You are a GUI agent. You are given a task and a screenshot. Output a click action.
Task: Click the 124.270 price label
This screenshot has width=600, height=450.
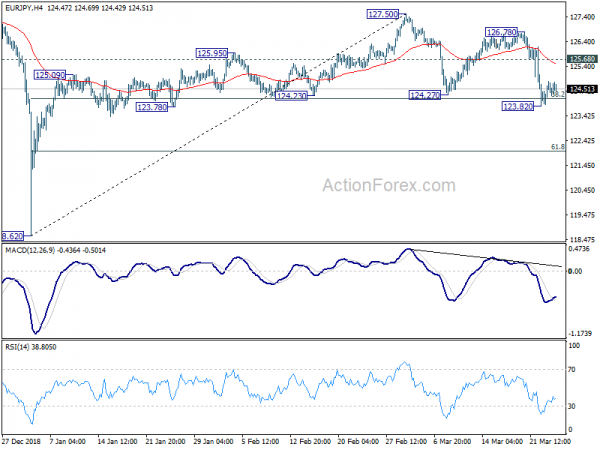click(425, 95)
